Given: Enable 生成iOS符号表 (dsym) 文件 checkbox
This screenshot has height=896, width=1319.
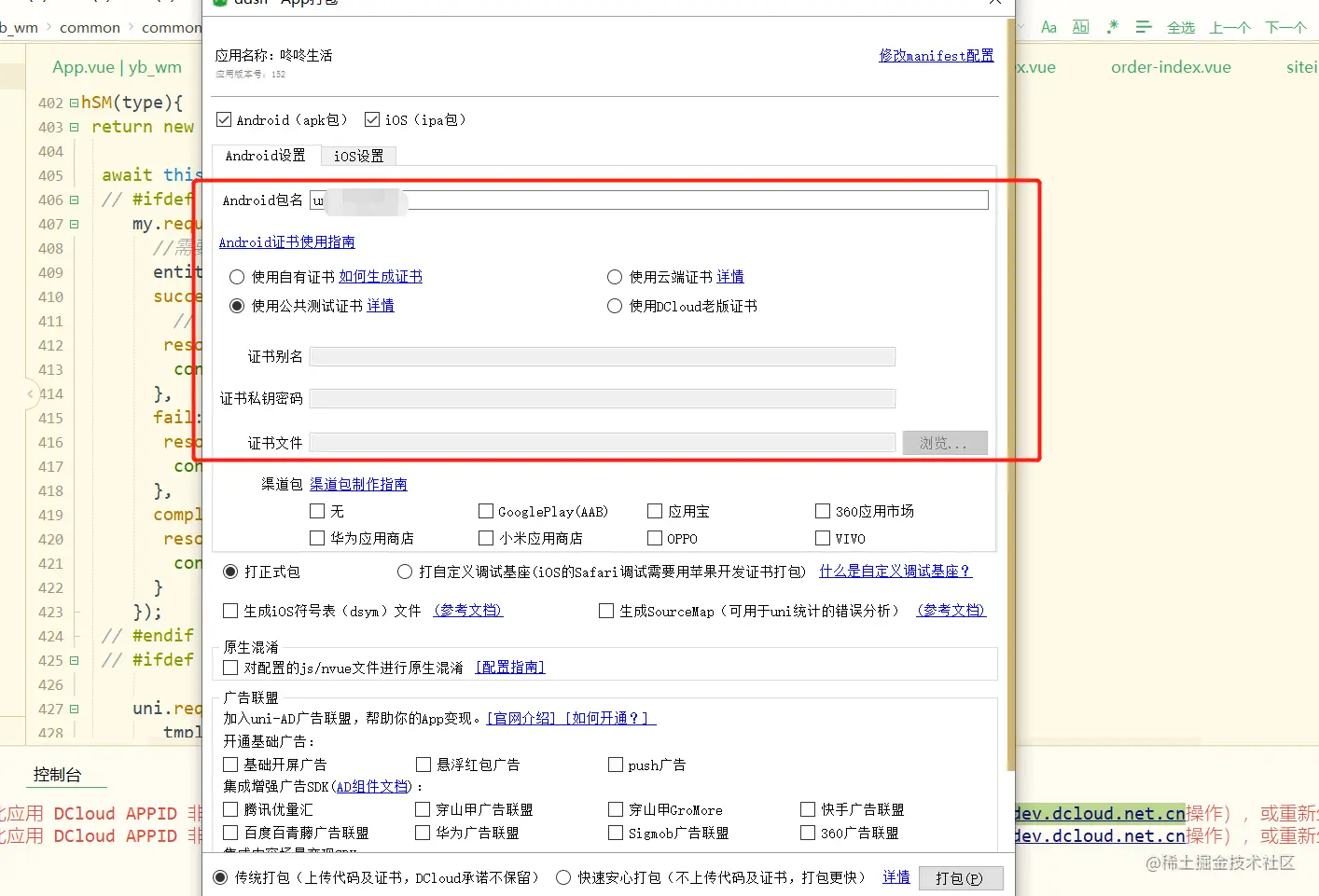Looking at the screenshot, I should pos(230,611).
